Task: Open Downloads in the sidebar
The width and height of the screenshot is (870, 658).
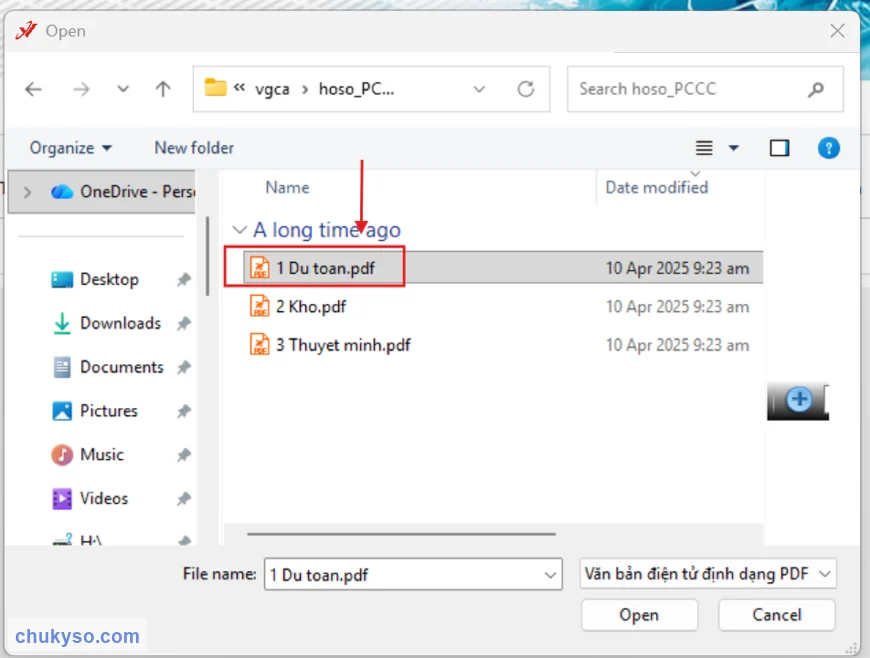Action: click(106, 323)
